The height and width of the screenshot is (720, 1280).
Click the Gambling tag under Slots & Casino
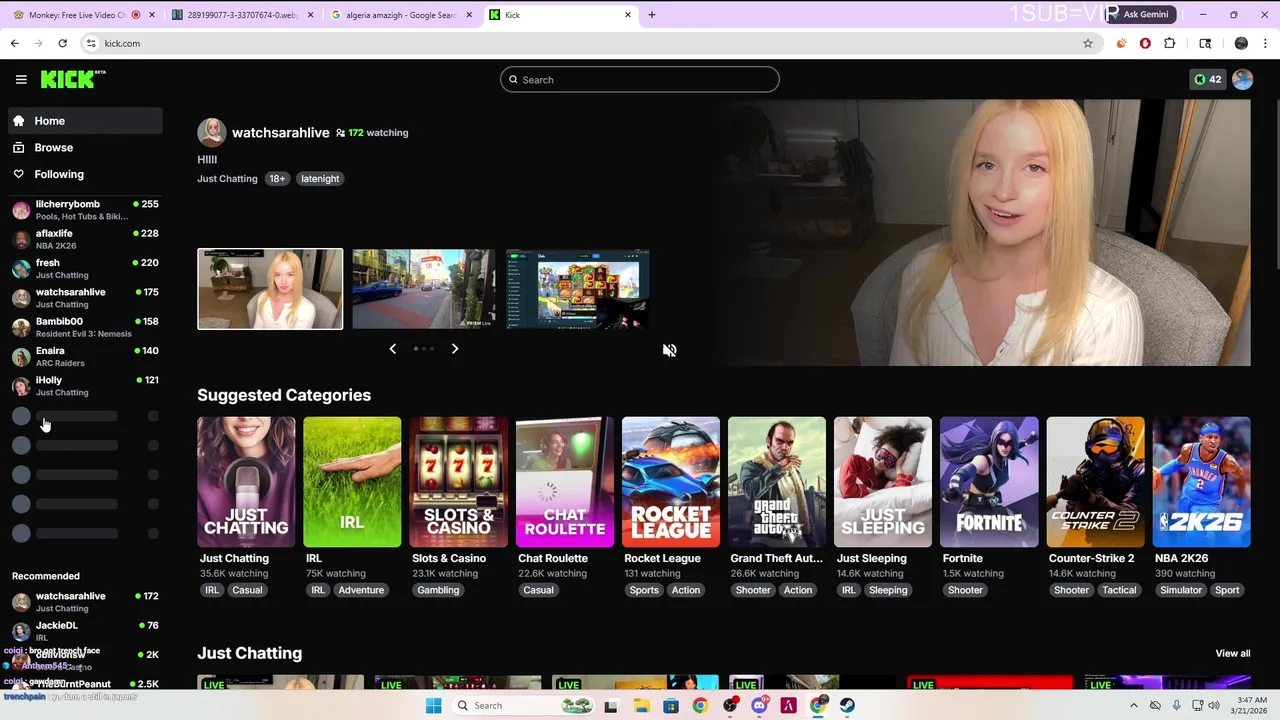(x=438, y=590)
